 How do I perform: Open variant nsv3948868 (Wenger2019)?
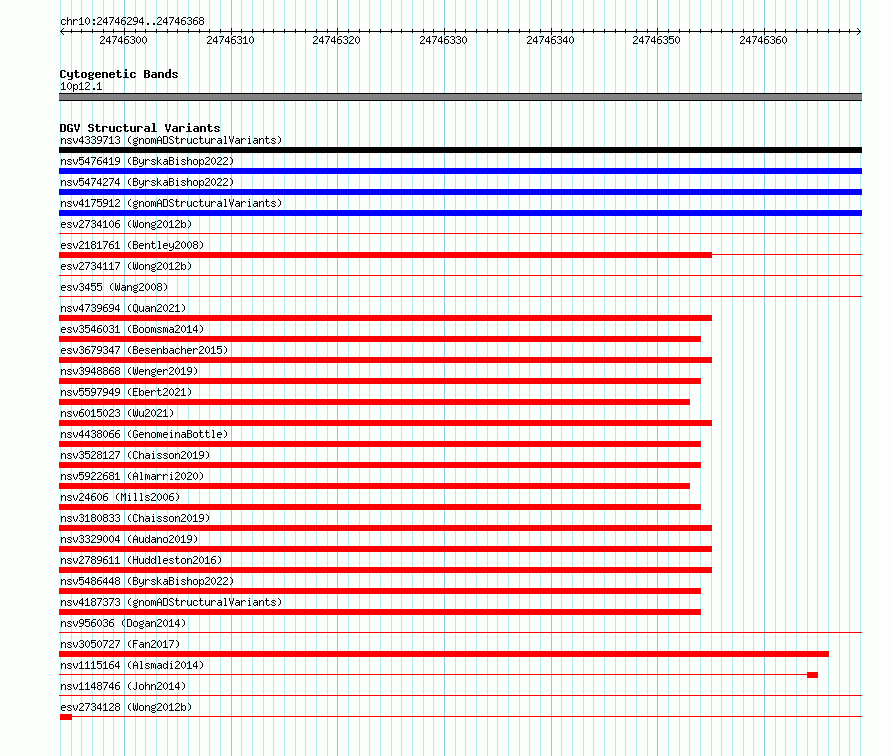[129, 371]
